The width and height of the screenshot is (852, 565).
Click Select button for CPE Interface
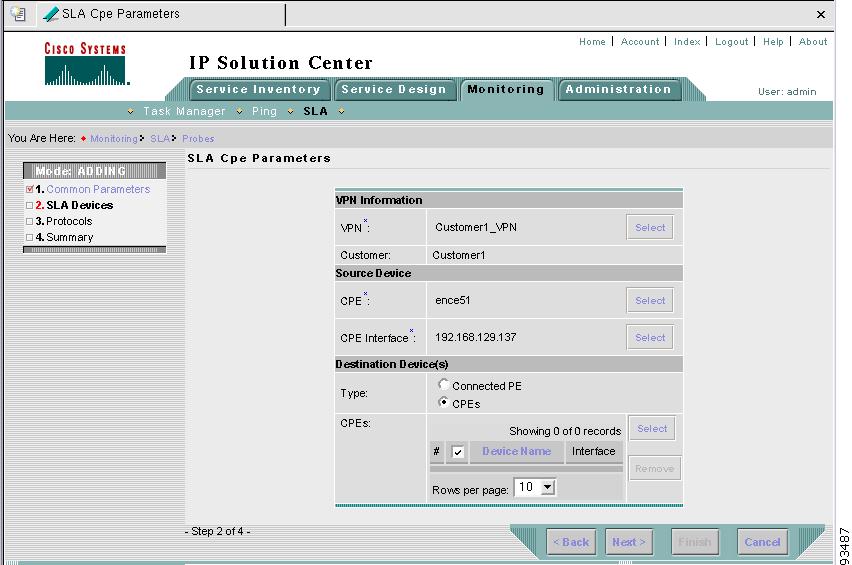(x=650, y=337)
